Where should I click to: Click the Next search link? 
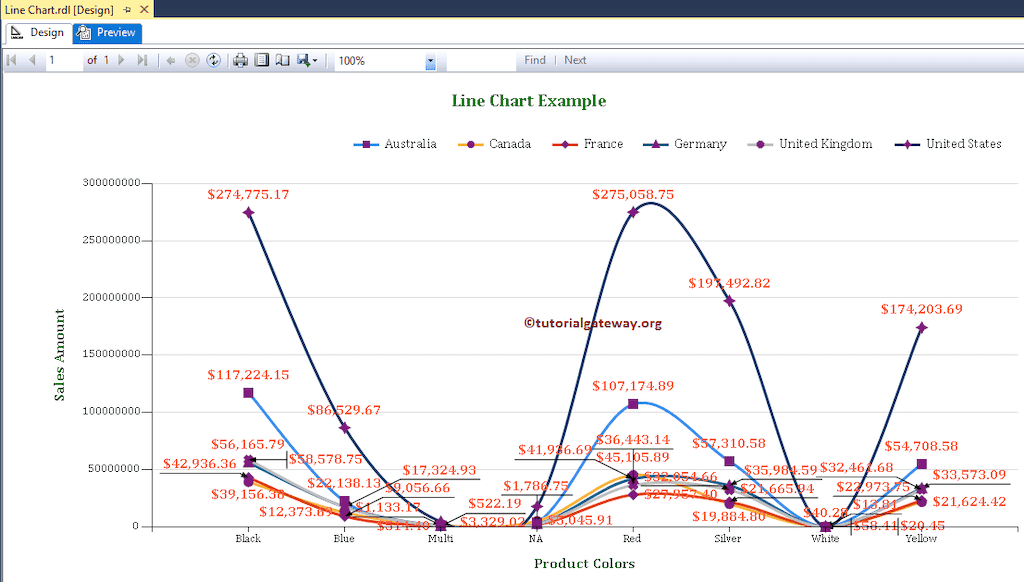(575, 60)
